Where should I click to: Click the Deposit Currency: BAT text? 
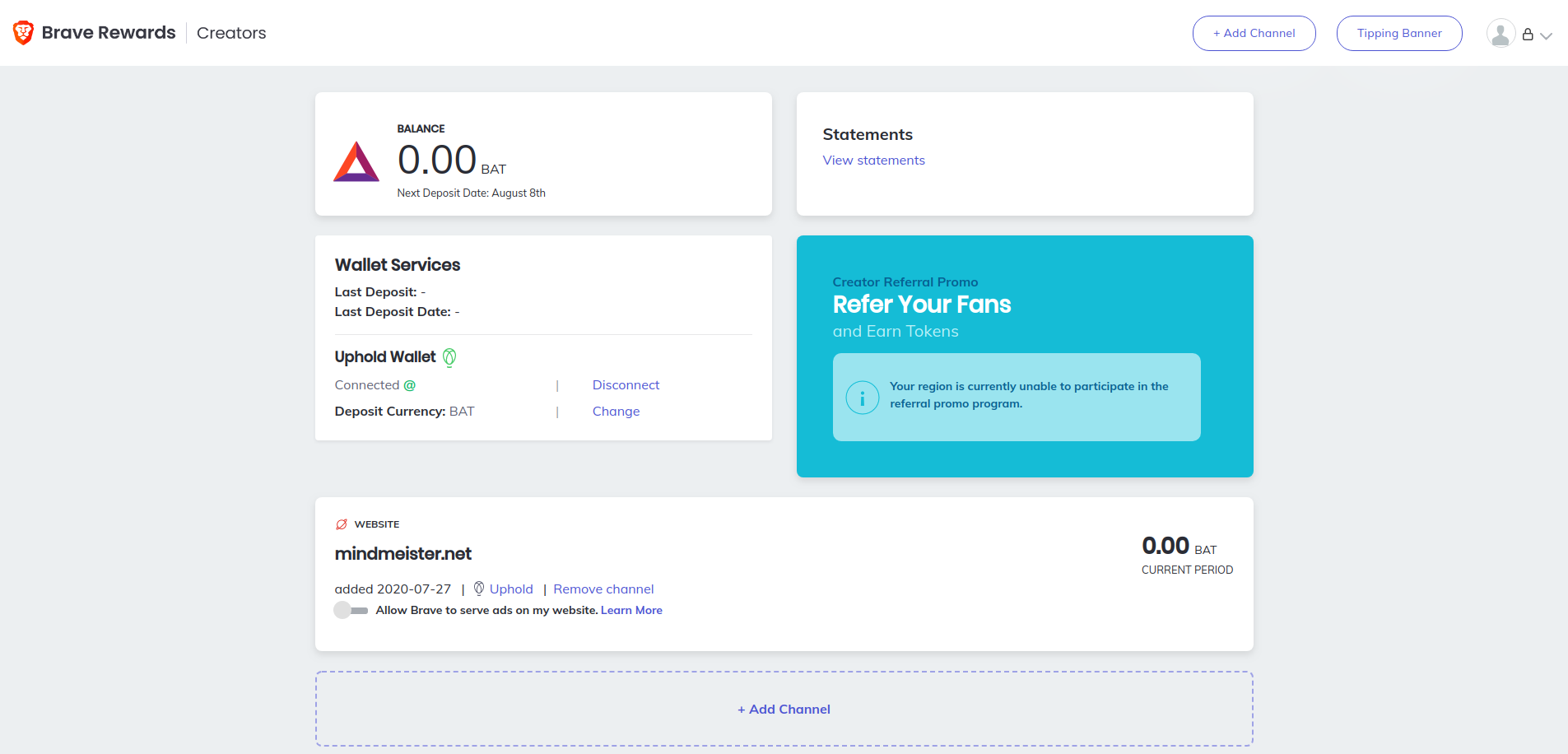click(x=404, y=412)
